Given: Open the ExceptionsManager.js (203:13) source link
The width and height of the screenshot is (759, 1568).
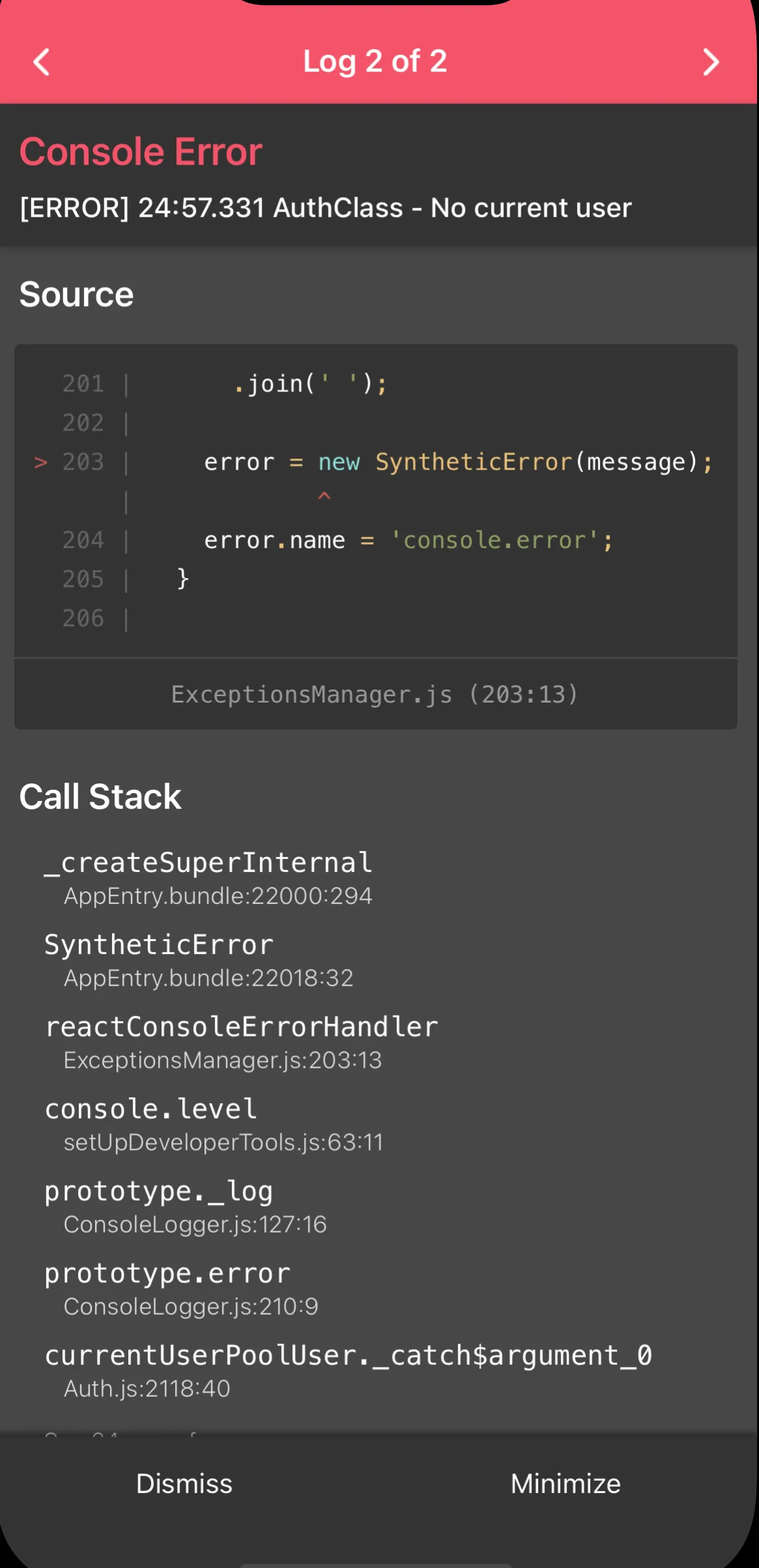Looking at the screenshot, I should [x=375, y=694].
